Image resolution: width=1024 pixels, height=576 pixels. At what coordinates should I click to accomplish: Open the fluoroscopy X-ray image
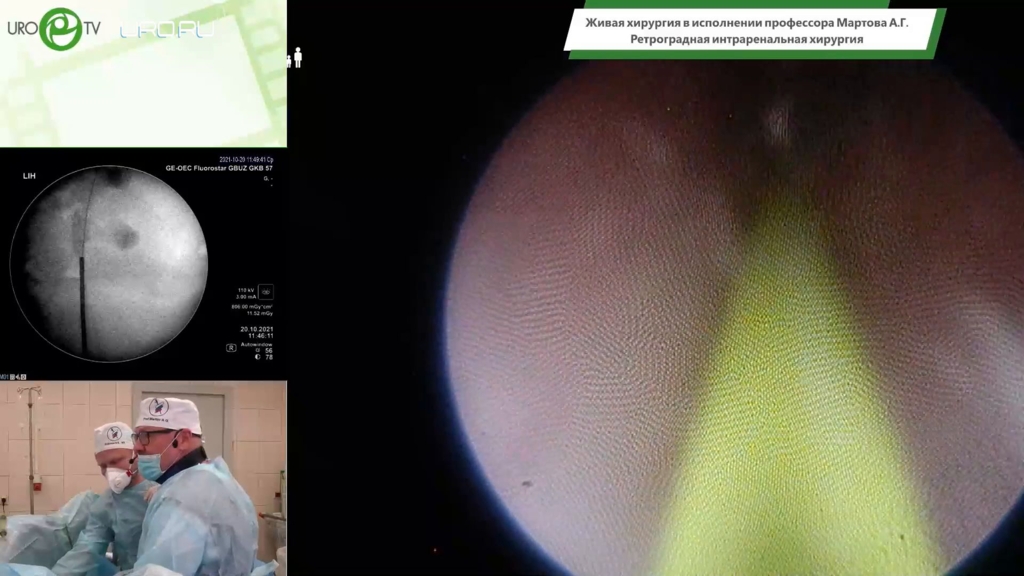[108, 262]
